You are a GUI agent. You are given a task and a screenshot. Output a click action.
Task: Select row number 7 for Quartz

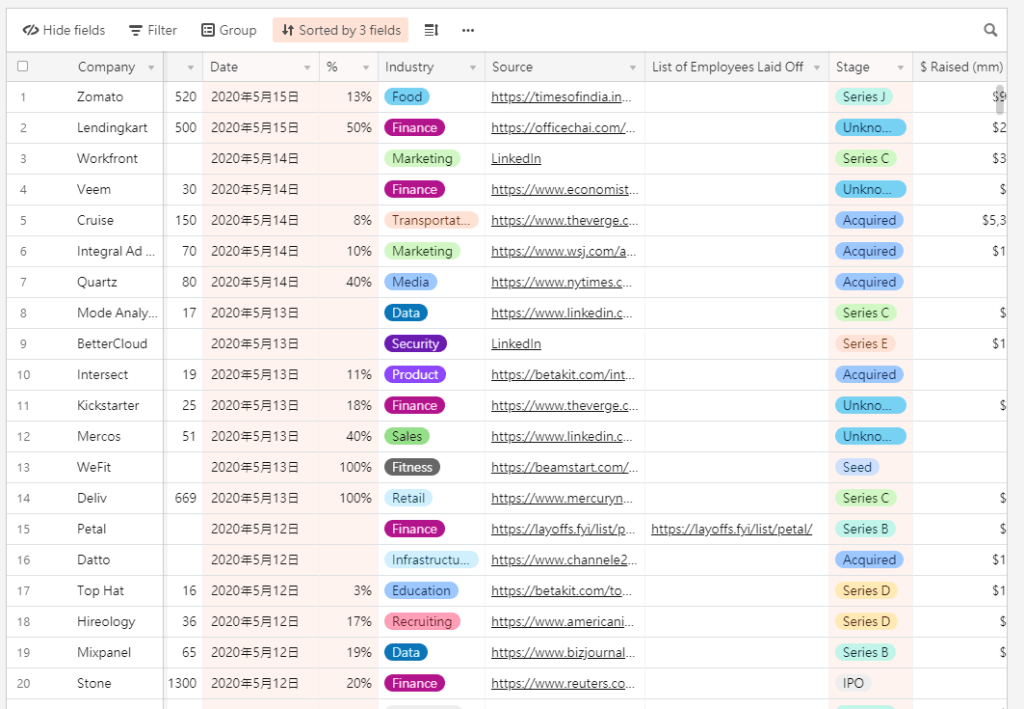[23, 282]
